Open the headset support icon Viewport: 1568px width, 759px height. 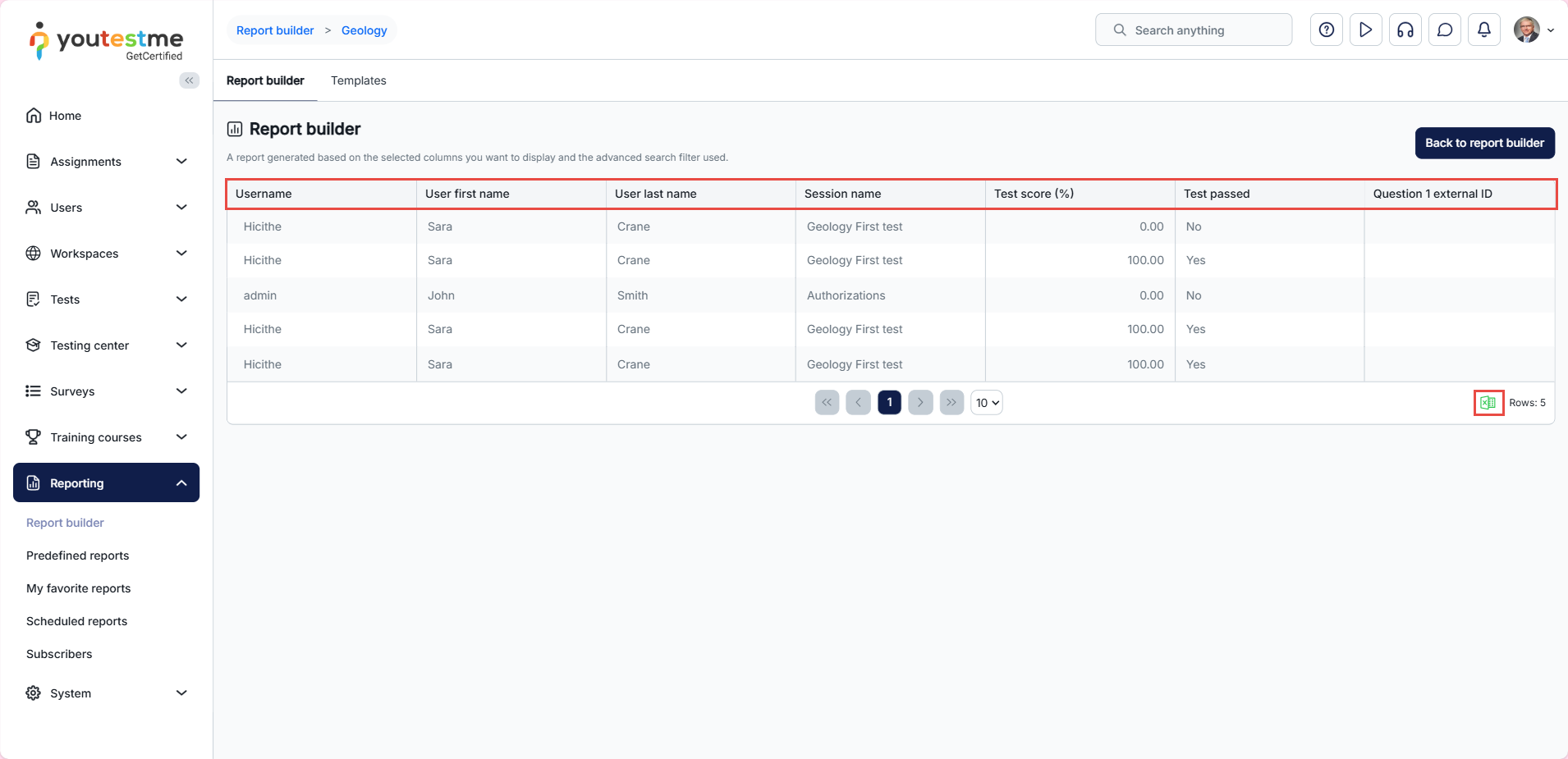tap(1405, 30)
